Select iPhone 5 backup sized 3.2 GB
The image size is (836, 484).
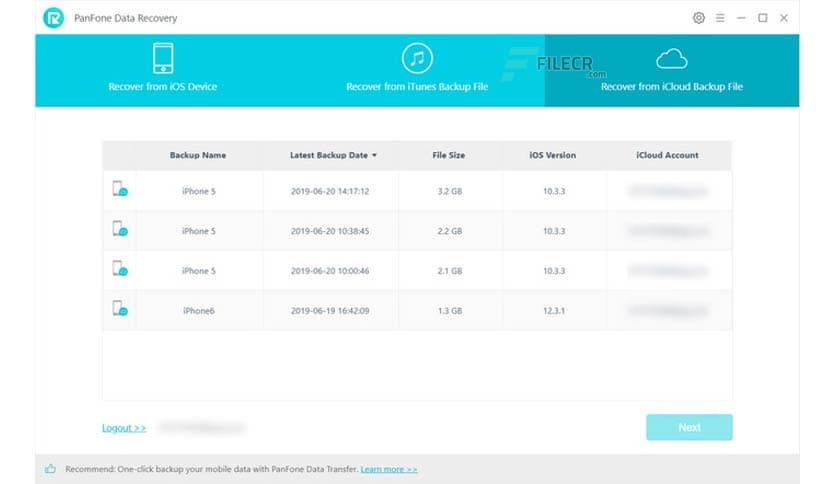click(x=199, y=191)
